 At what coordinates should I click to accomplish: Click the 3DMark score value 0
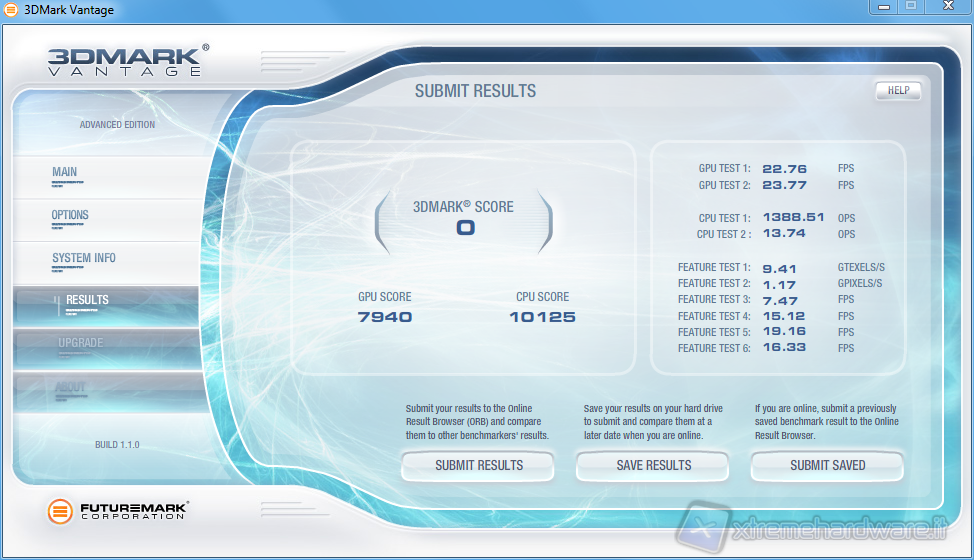click(465, 228)
